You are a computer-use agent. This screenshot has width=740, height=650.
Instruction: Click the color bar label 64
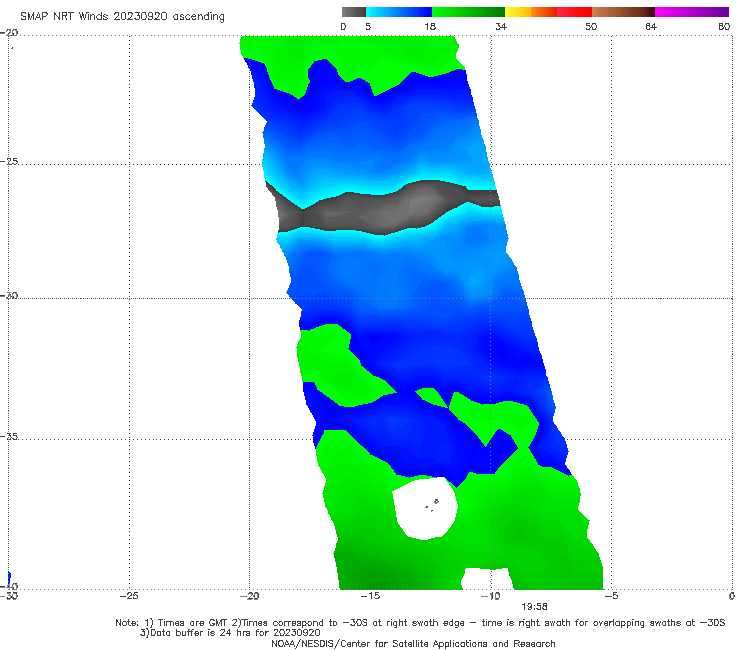pyautogui.click(x=651, y=27)
